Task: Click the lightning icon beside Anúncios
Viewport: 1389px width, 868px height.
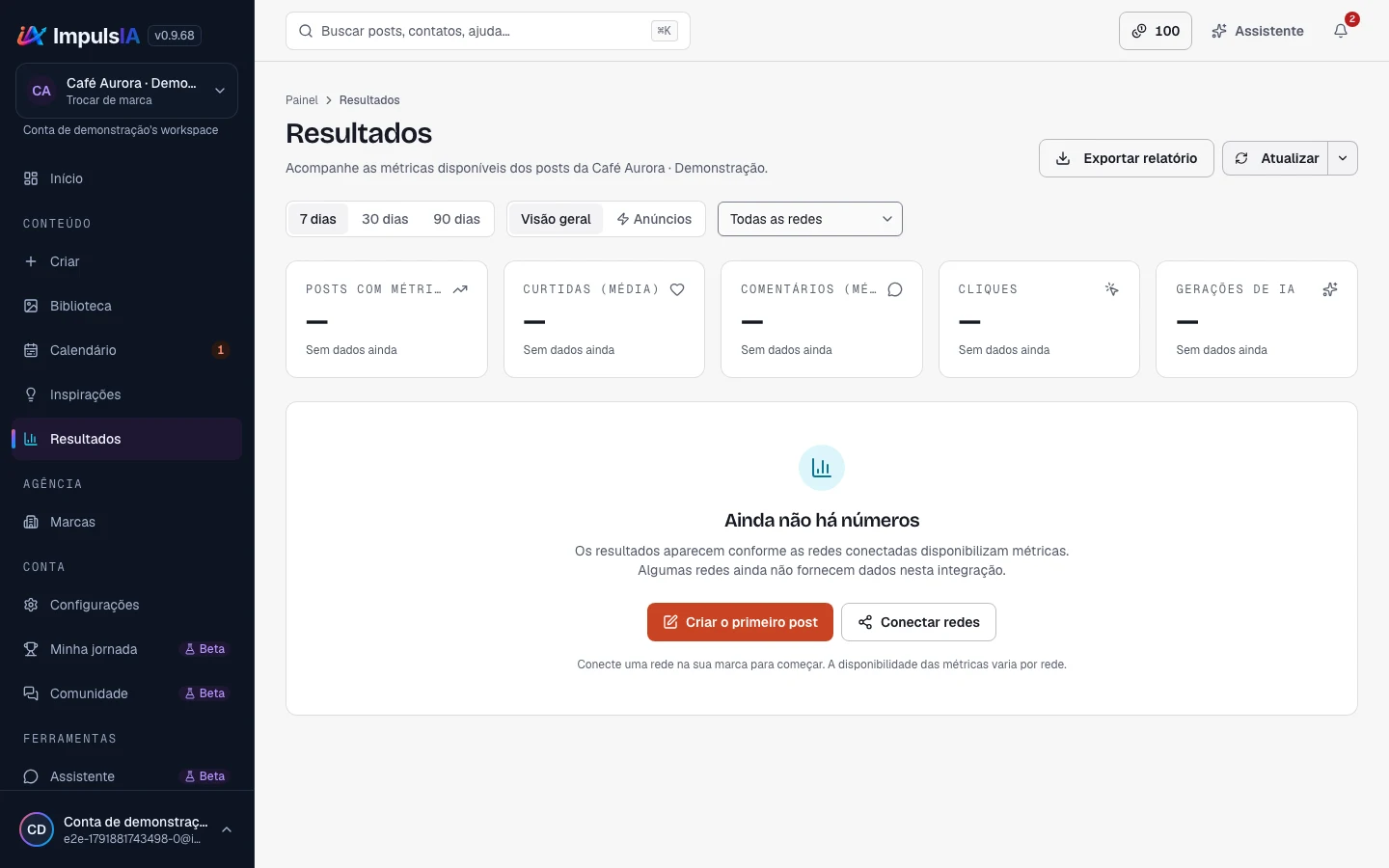Action: [x=623, y=219]
